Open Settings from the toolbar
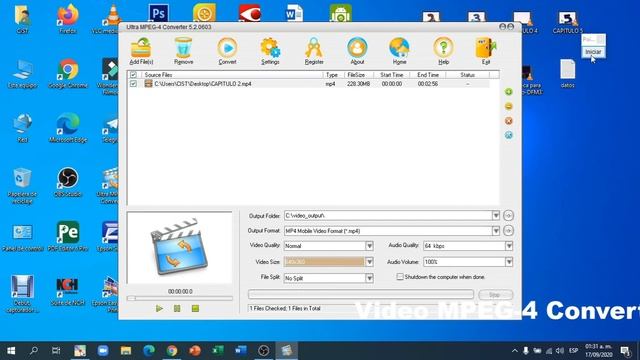This screenshot has width=640, height=360. coord(270,51)
